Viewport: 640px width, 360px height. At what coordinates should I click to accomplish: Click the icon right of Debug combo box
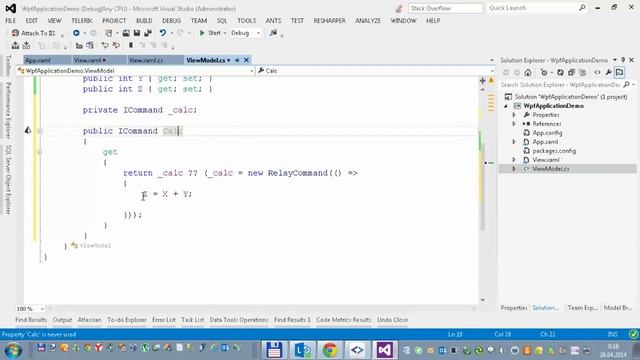[273, 33]
